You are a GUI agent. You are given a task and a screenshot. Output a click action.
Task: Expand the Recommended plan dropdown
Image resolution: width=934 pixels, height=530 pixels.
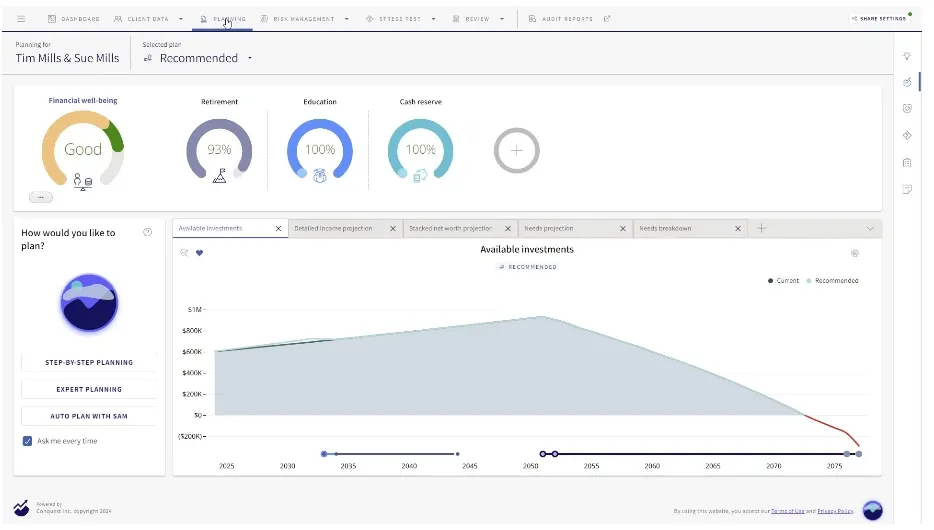tap(250, 58)
